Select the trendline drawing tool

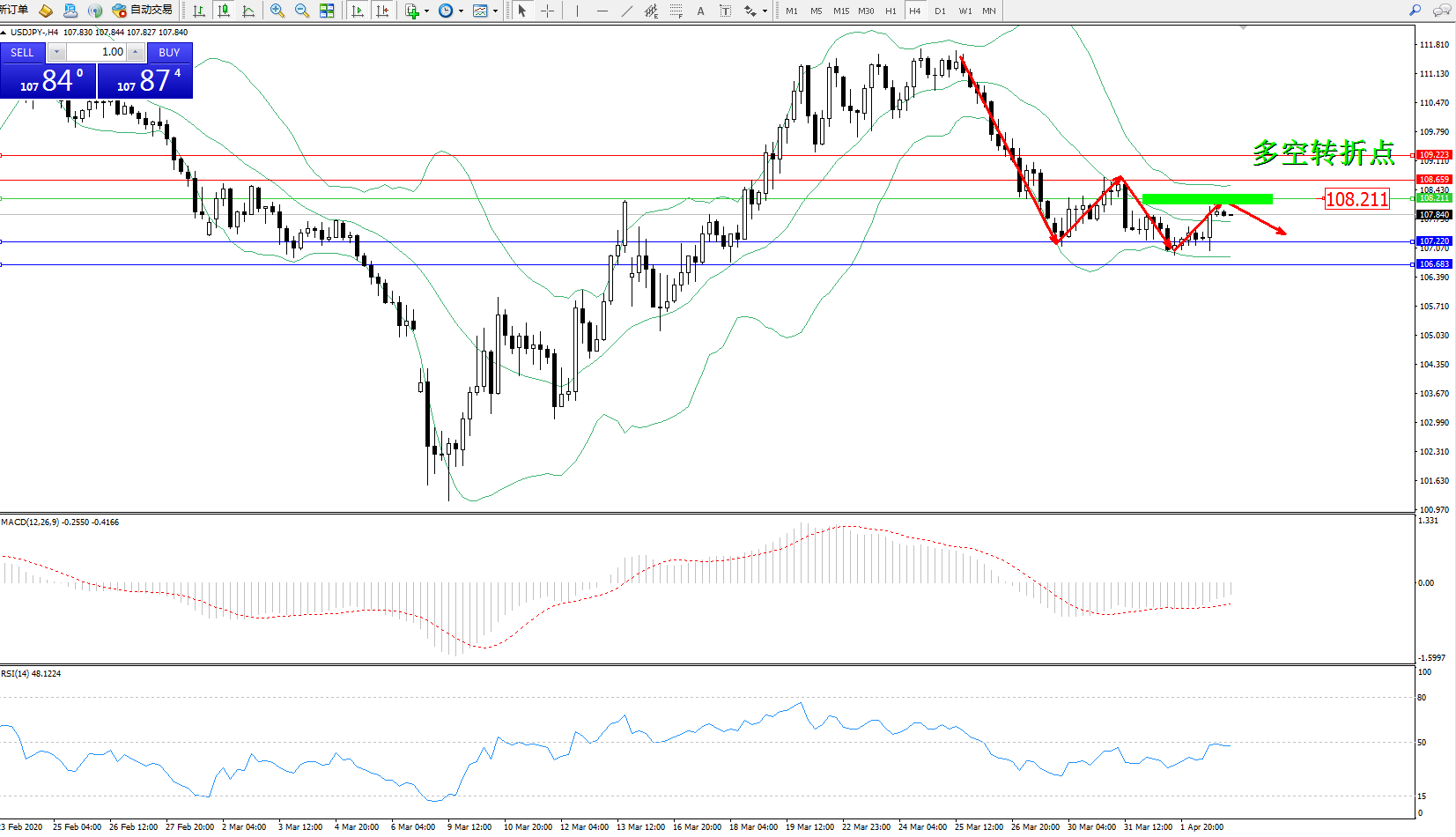click(626, 11)
